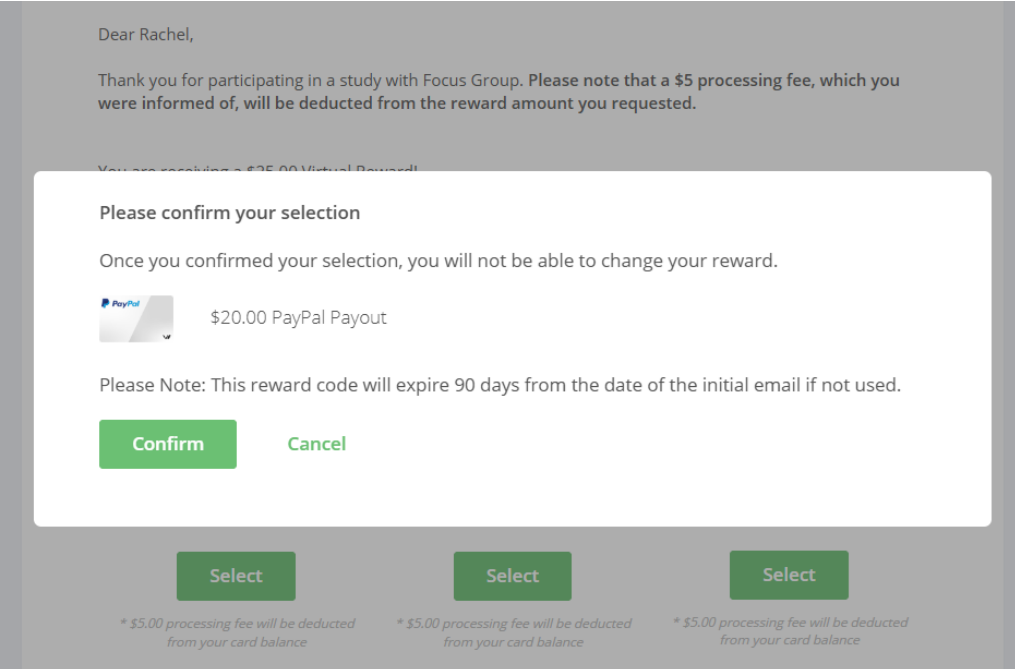Click the right dimmed Select button
This screenshot has height=669, width=1015.
(789, 574)
